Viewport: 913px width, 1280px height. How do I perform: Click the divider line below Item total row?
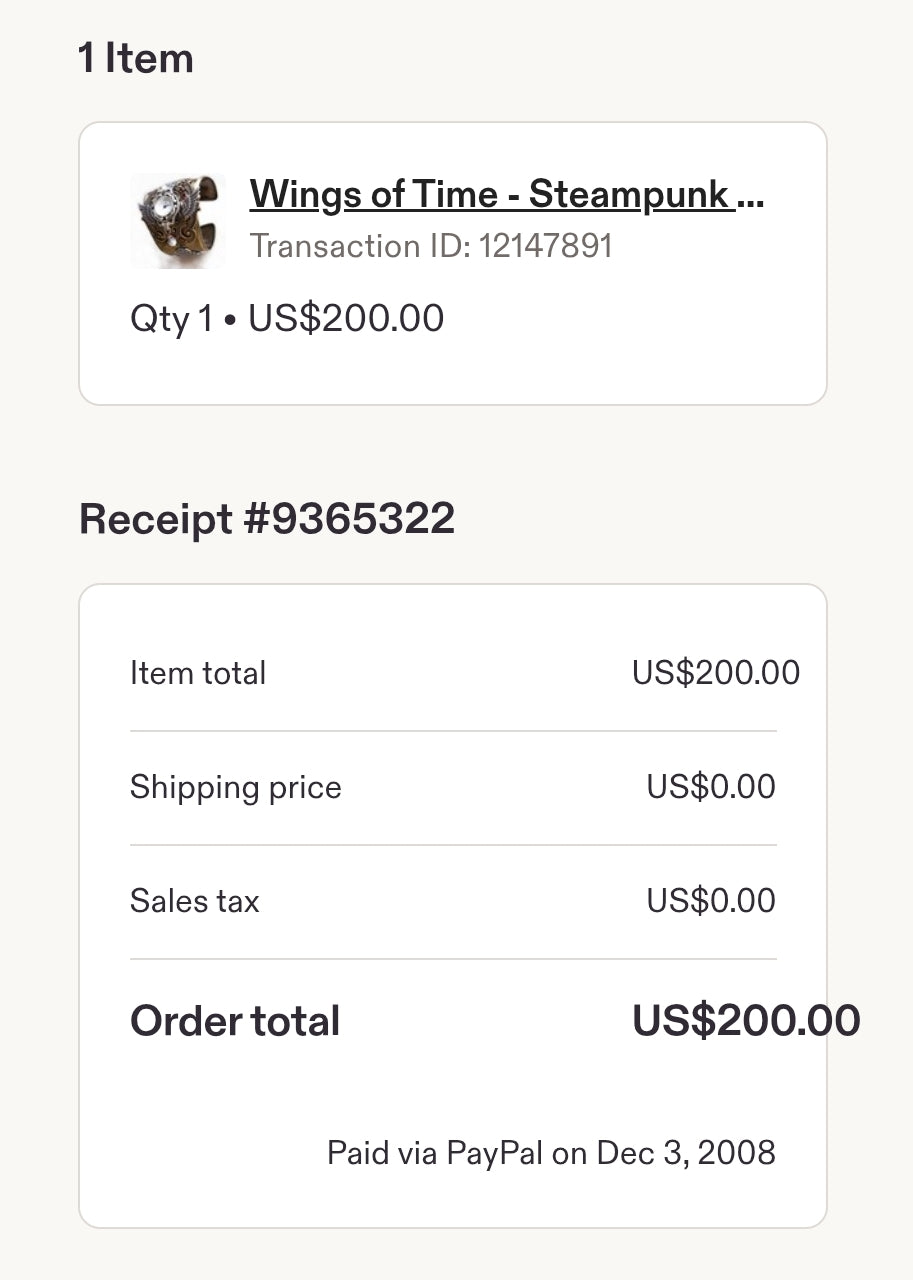point(453,731)
